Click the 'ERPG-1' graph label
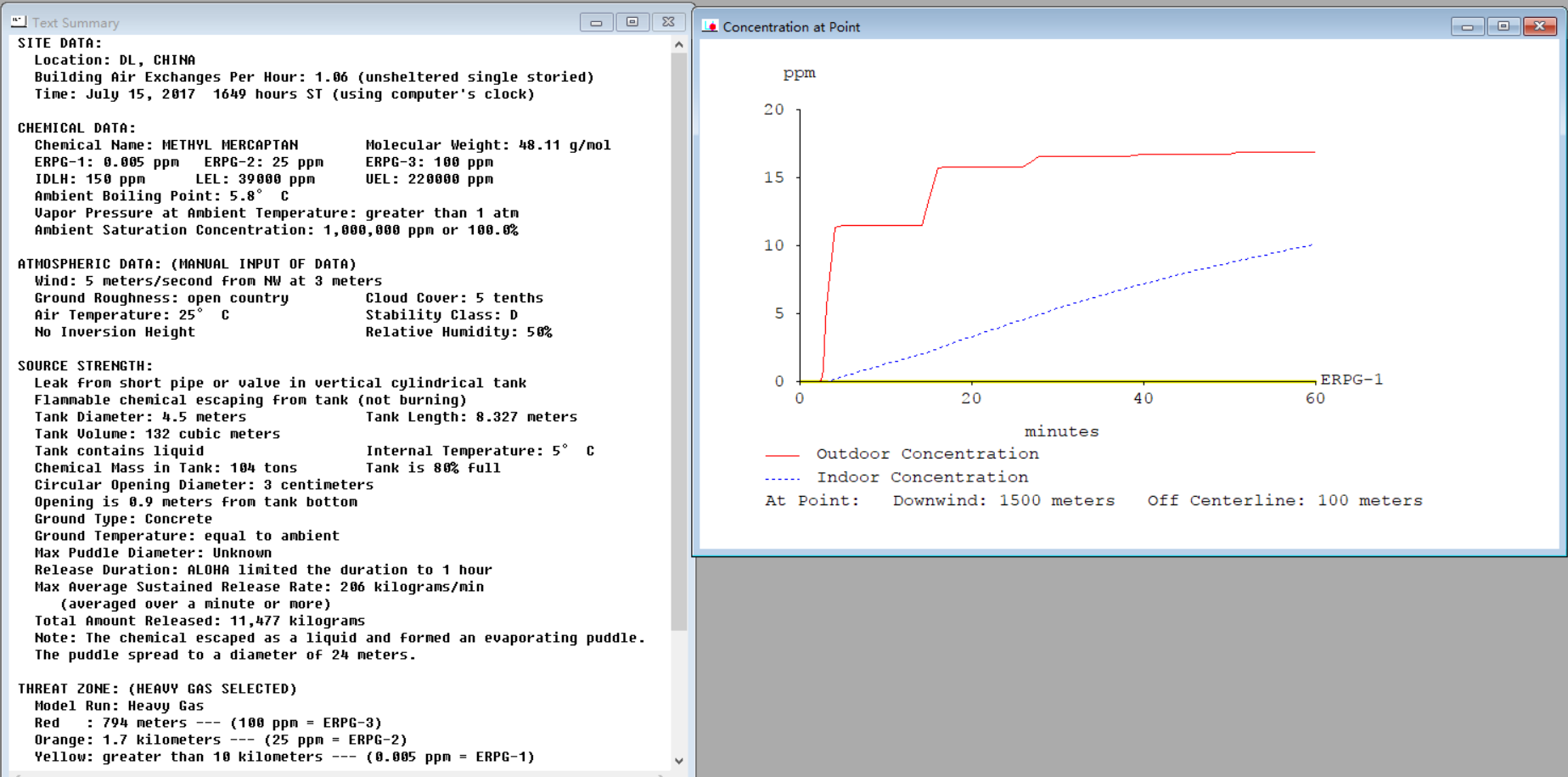This screenshot has width=1568, height=777. (x=1352, y=380)
